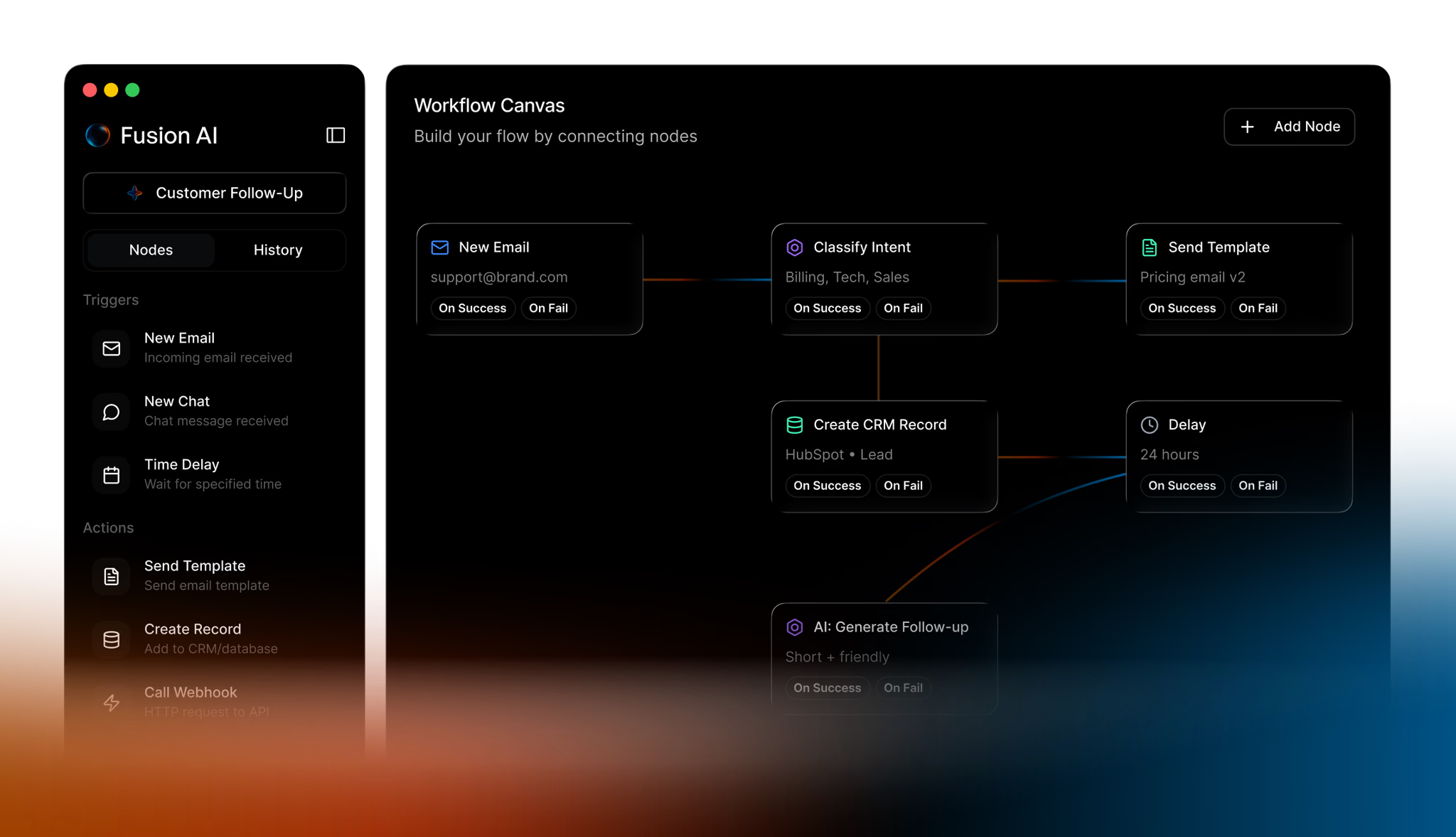Screen dimensions: 1456x837
Task: Switch to the Nodes tab
Action: click(151, 250)
